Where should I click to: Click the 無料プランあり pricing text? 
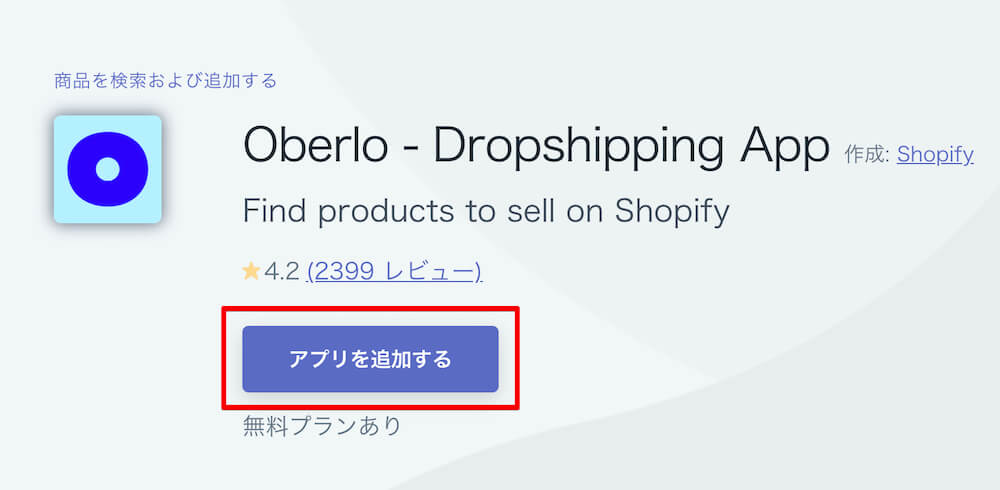pyautogui.click(x=322, y=426)
